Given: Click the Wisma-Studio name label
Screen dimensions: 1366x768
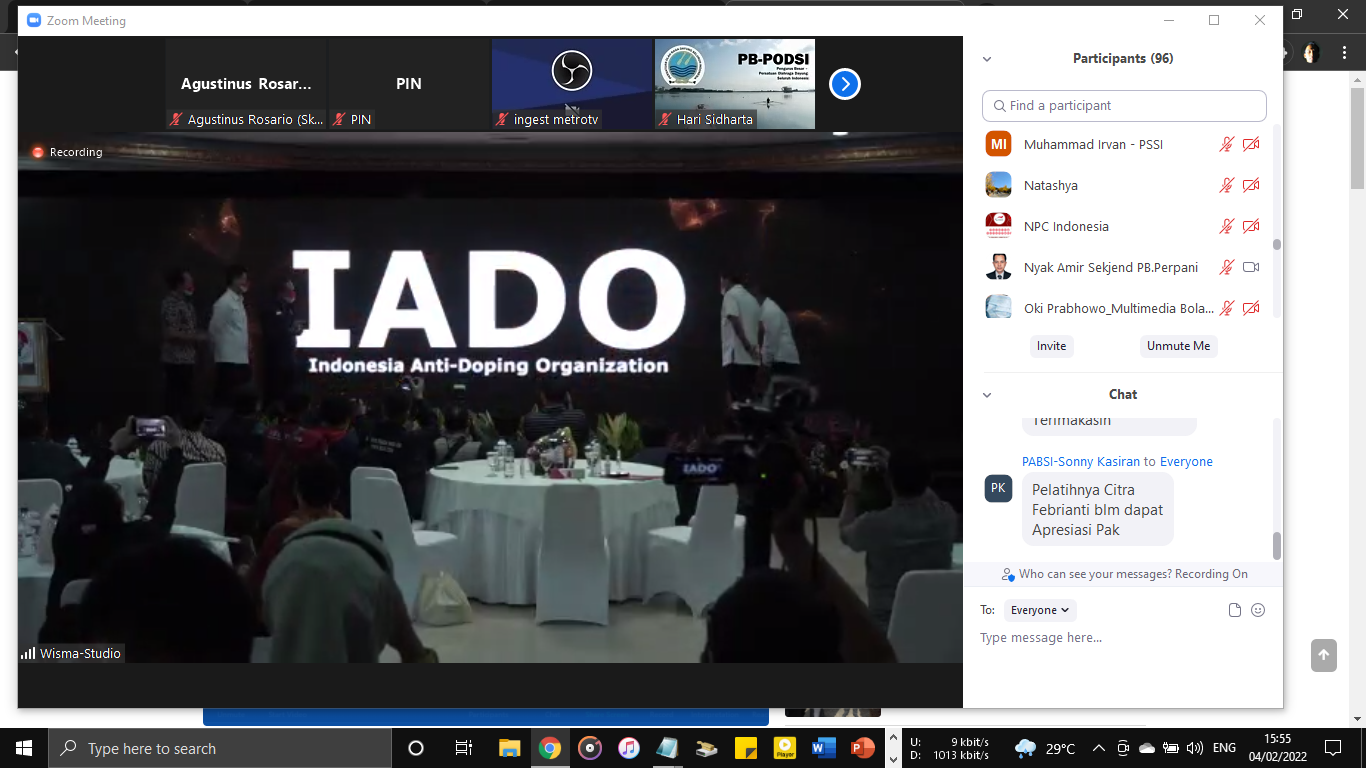Looking at the screenshot, I should pos(80,654).
